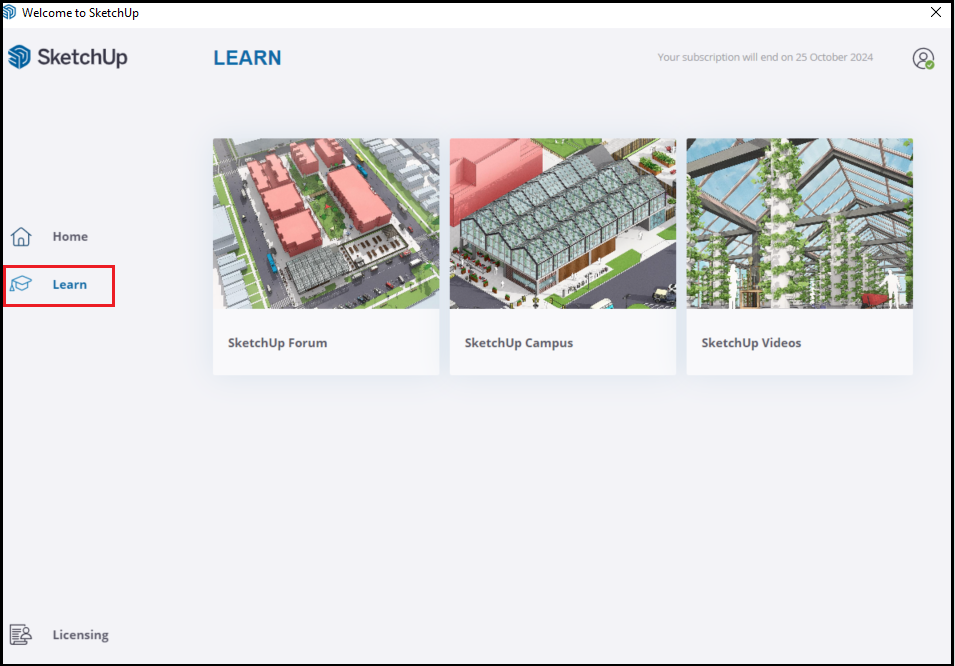955x666 pixels.
Task: Select the Home icon in the sidebar
Action: (20, 236)
